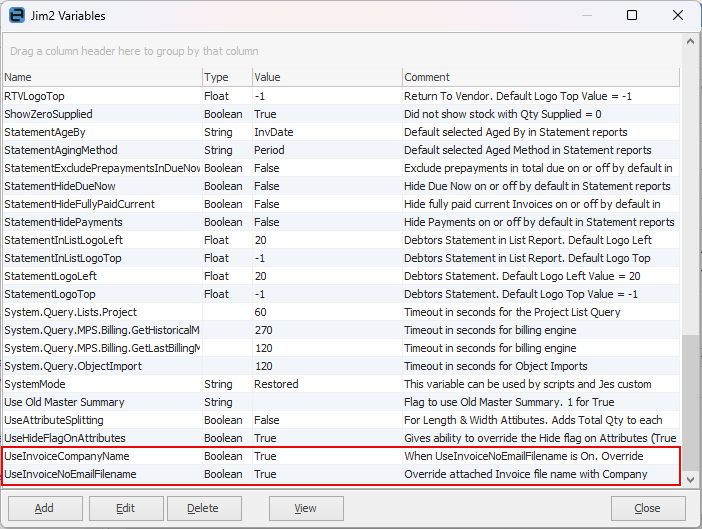Select the System.Query.Lists.Project row
Image resolution: width=702 pixels, height=529 pixels.
point(341,312)
